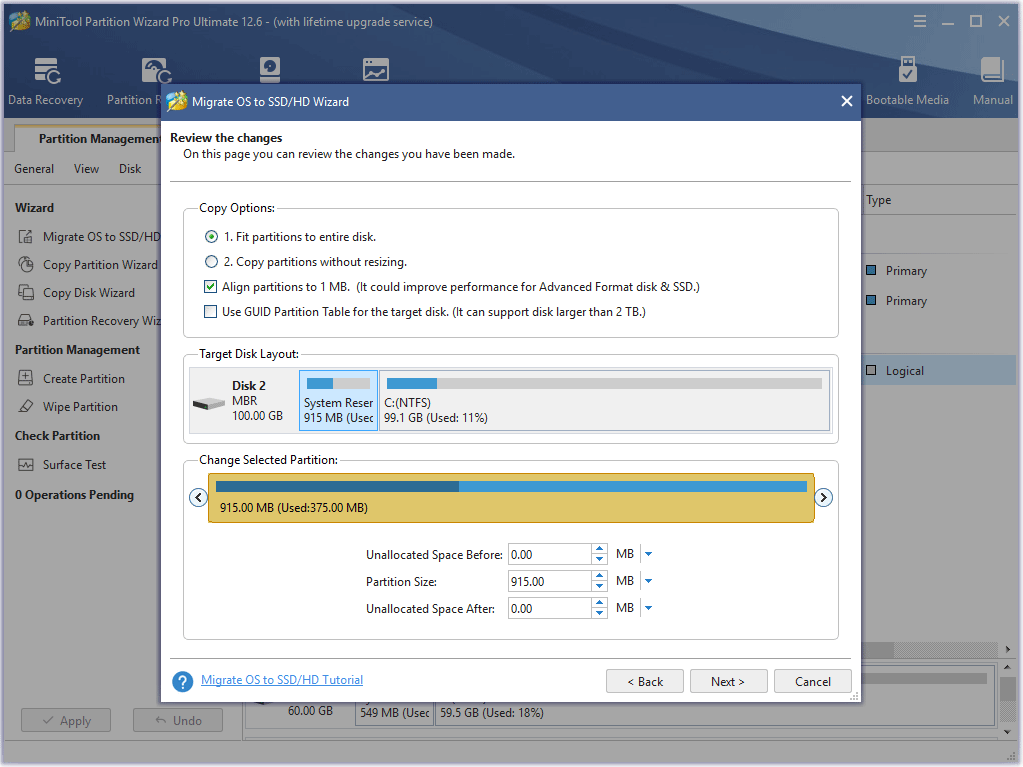This screenshot has height=767, width=1023.
Task: Open unit dropdown for Unallocated Space Before
Action: [x=649, y=554]
